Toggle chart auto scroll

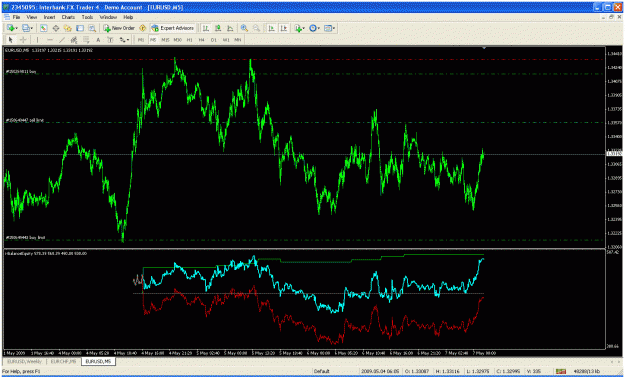pyautogui.click(x=271, y=28)
